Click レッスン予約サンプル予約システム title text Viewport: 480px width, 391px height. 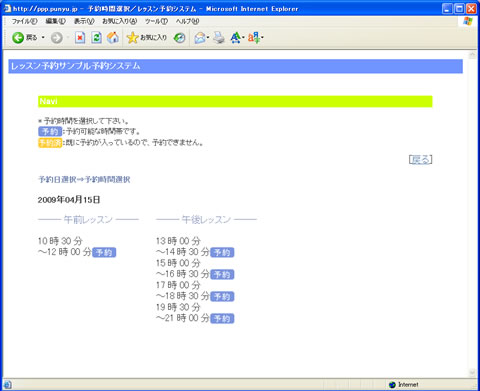[x=75, y=66]
